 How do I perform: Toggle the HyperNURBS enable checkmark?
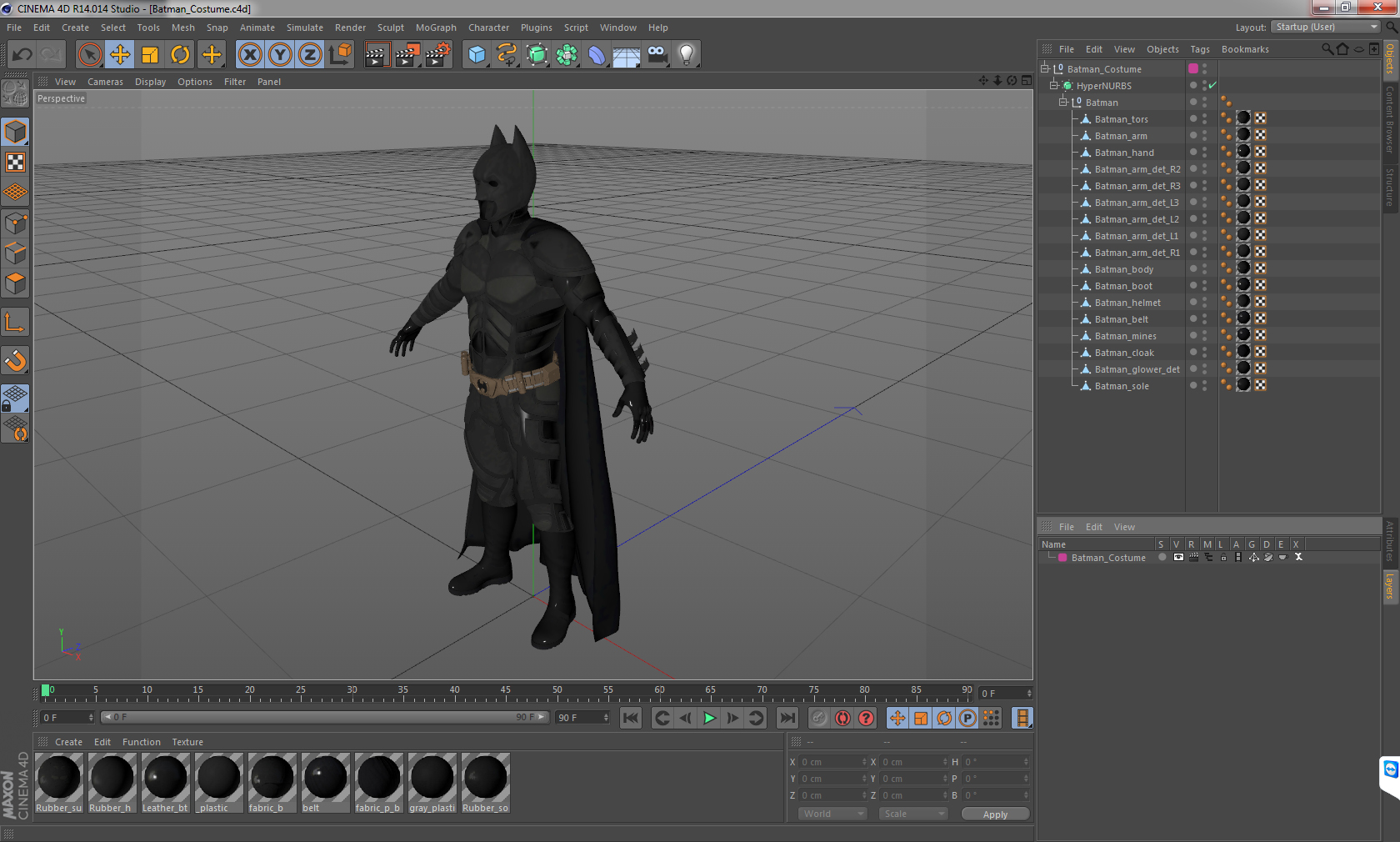(x=1212, y=85)
